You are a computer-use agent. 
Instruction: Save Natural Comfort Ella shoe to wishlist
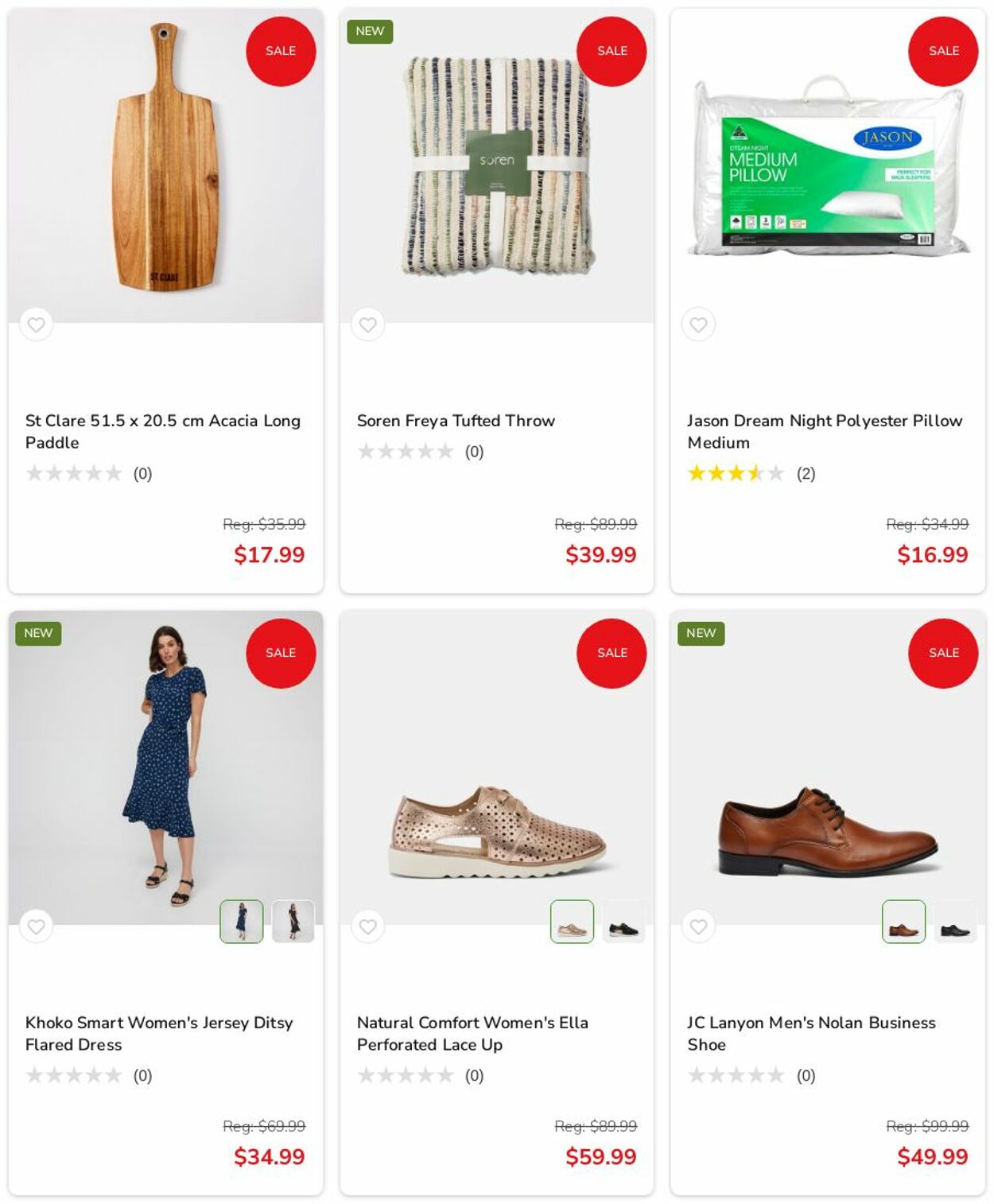pyautogui.click(x=367, y=926)
